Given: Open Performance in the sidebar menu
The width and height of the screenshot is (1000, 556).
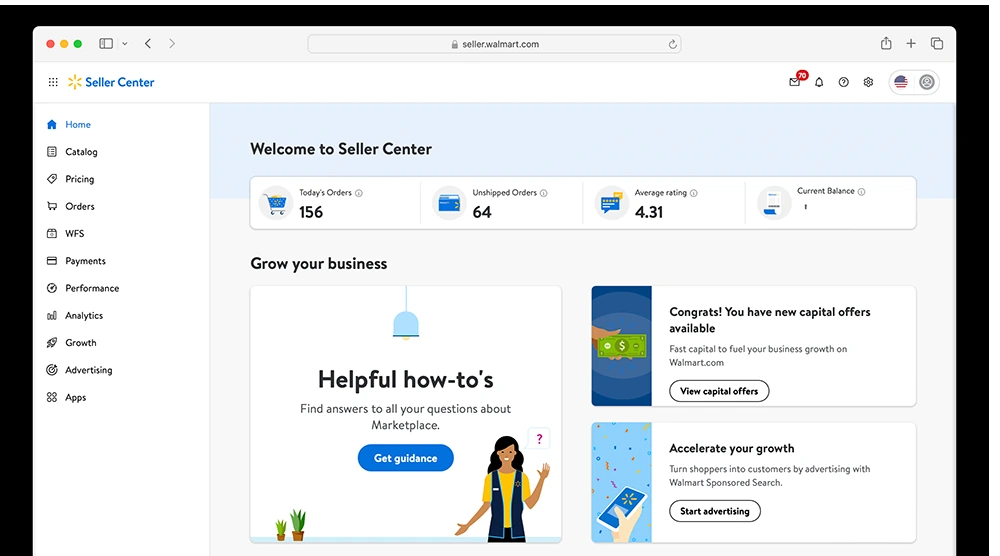Looking at the screenshot, I should coord(92,288).
